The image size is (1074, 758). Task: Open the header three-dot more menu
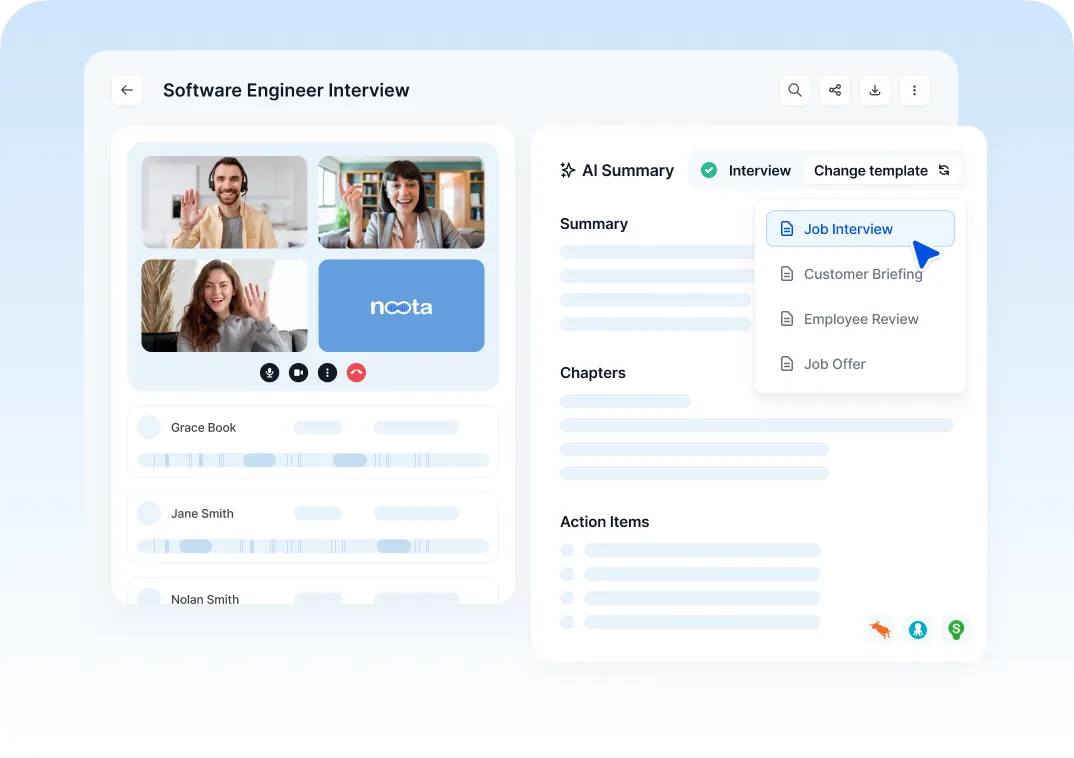915,90
